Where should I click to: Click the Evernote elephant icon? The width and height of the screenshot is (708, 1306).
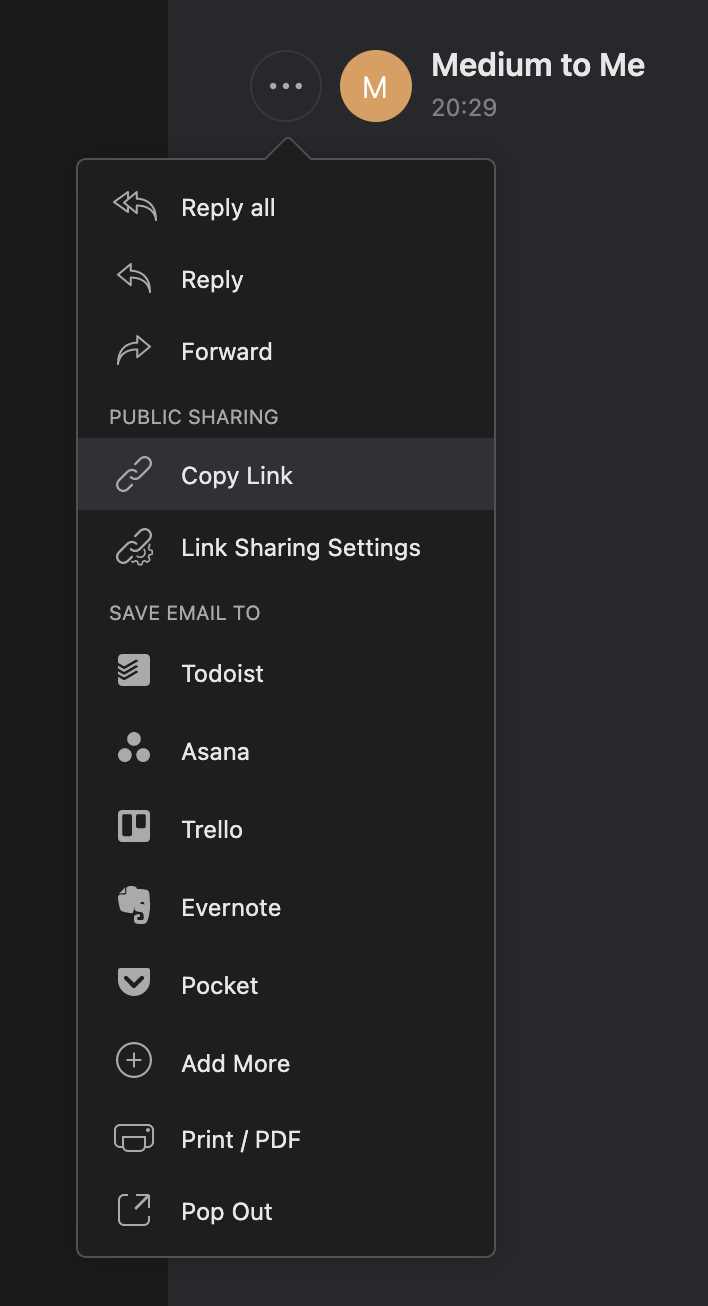click(134, 905)
